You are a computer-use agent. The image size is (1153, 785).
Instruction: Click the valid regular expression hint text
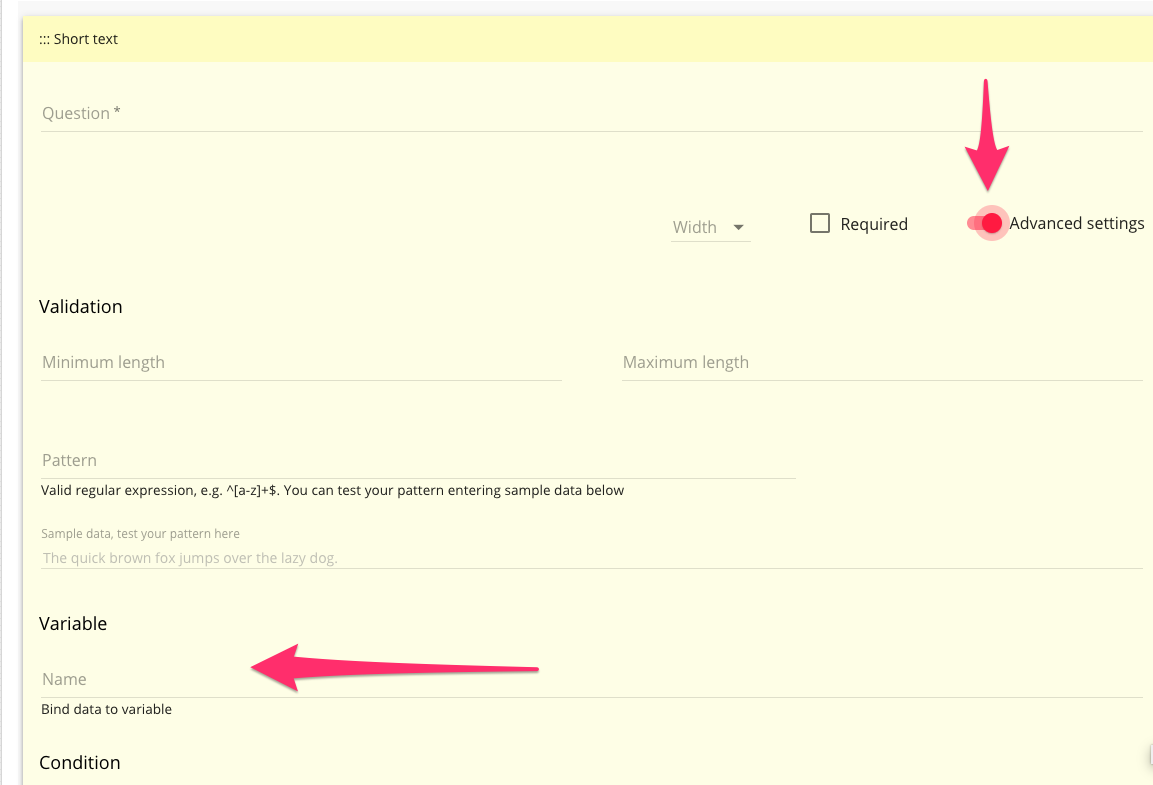pos(332,490)
